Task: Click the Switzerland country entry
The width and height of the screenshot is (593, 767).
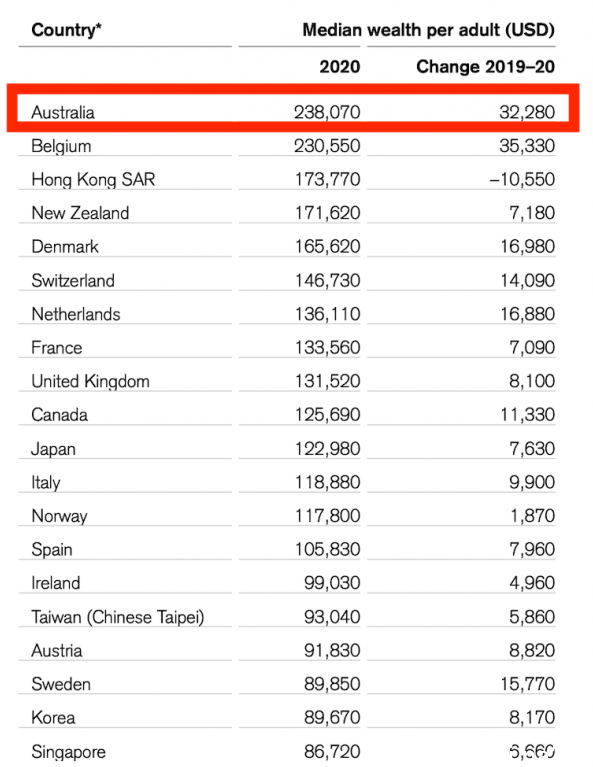Action: (x=73, y=280)
